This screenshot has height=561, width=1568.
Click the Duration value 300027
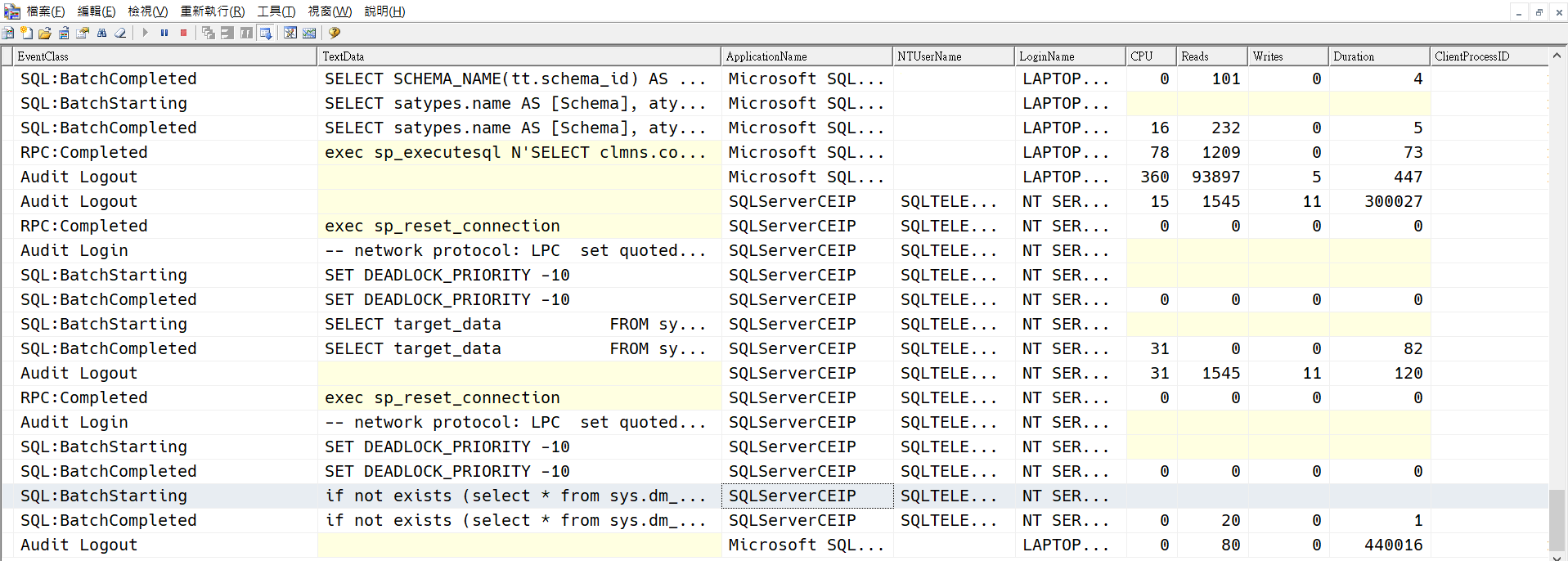(1393, 201)
